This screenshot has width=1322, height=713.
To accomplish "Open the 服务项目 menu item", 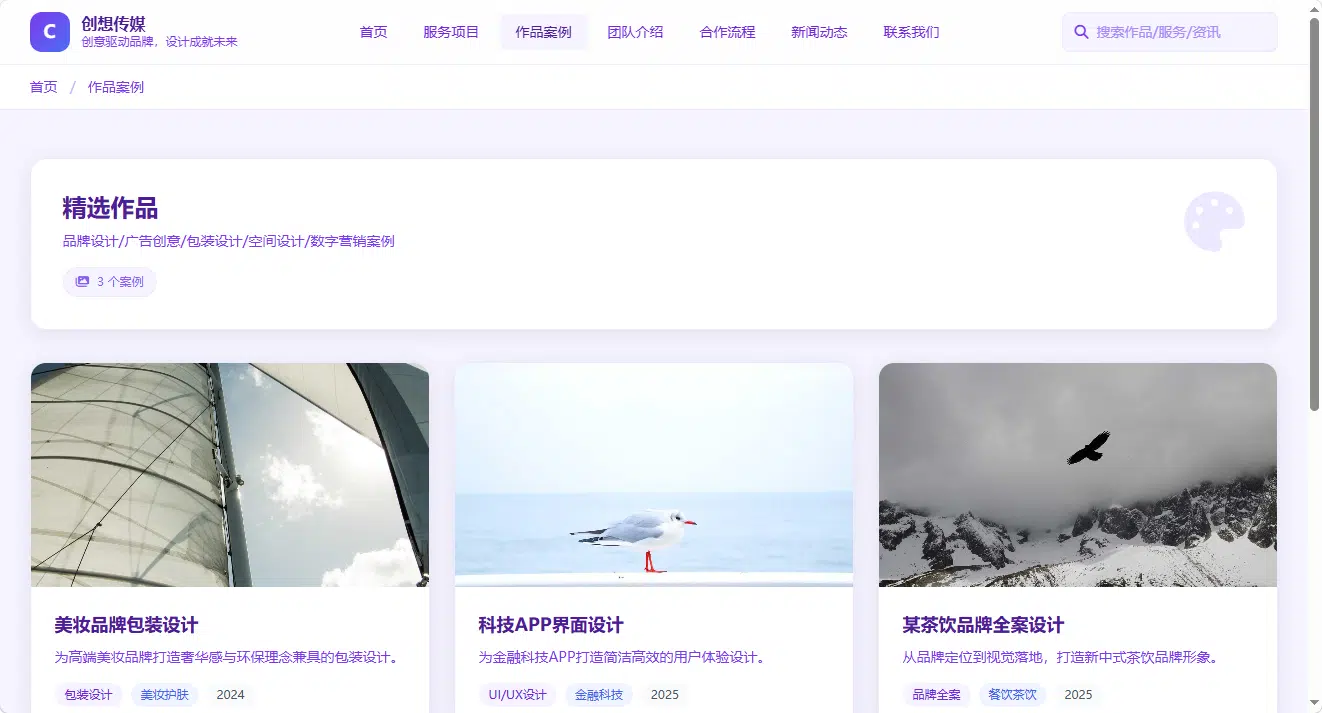I will (451, 32).
